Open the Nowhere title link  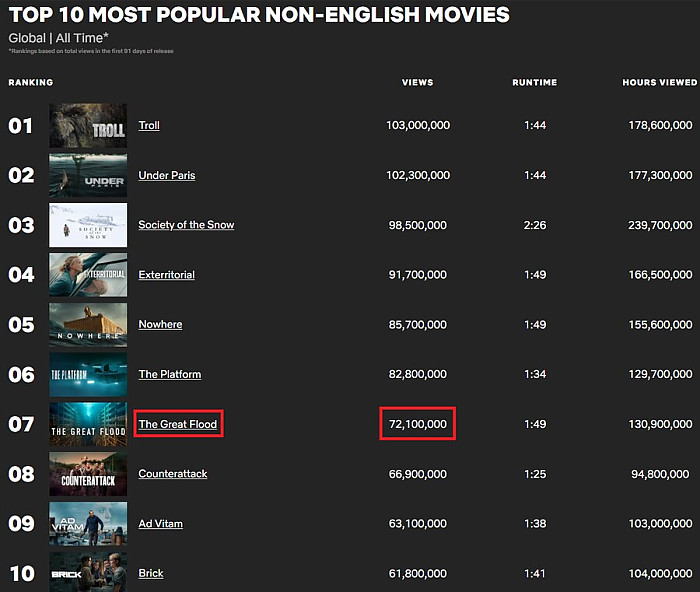point(160,324)
